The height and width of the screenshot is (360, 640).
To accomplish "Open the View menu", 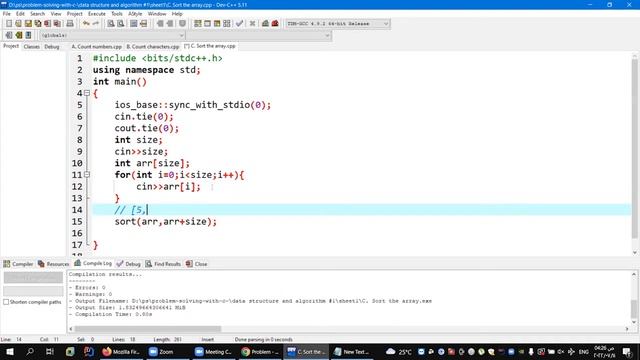I will (56, 13).
